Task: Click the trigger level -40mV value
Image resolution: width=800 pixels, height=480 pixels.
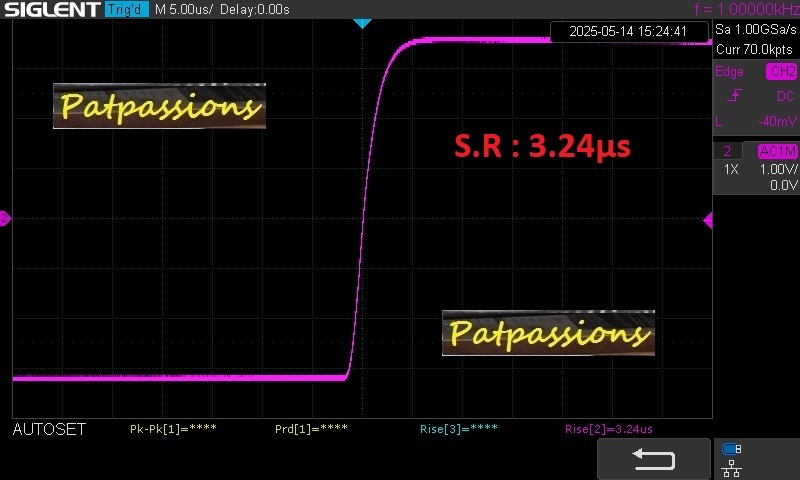Action: point(774,121)
